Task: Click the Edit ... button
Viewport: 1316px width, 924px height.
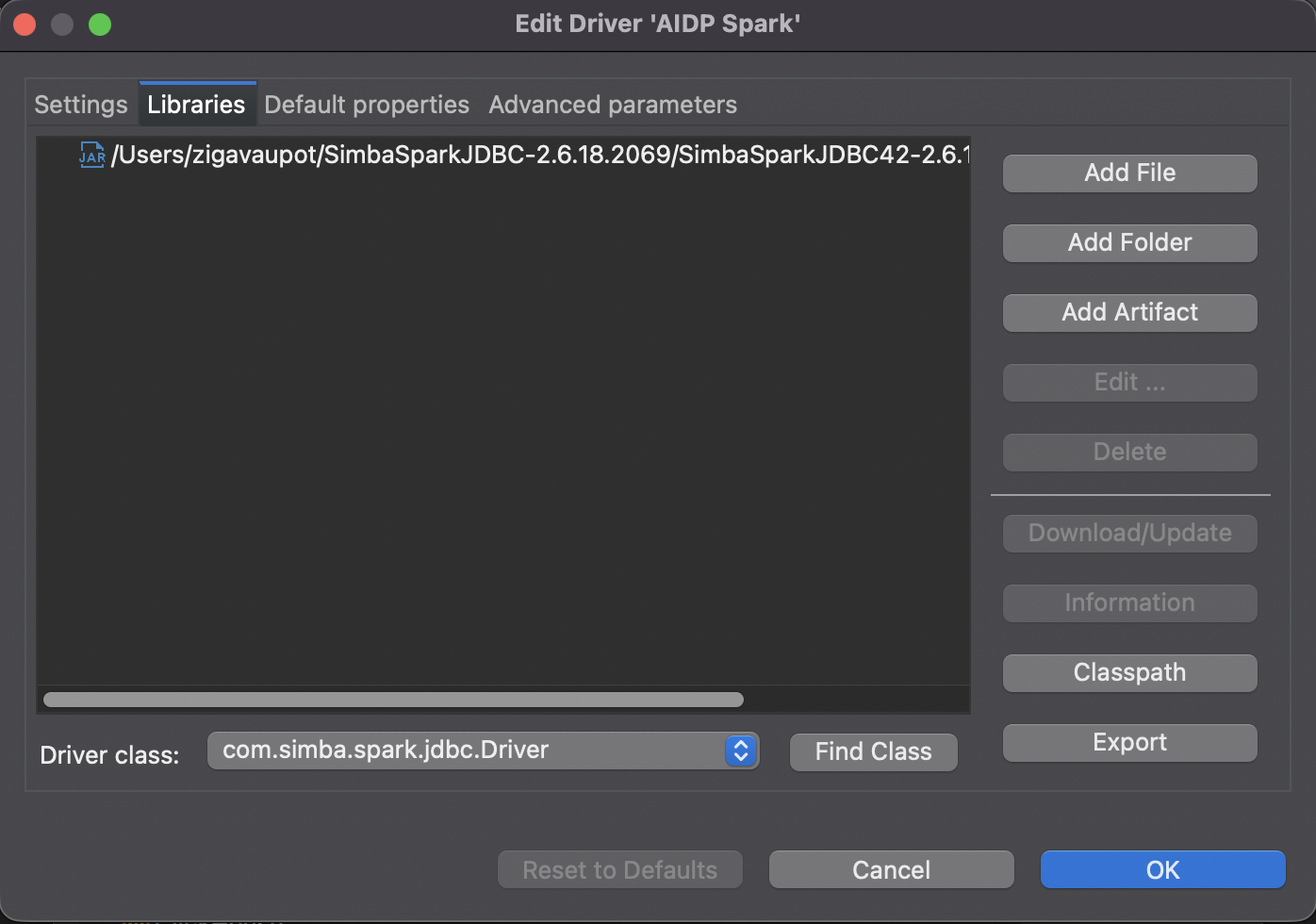Action: pyautogui.click(x=1129, y=382)
